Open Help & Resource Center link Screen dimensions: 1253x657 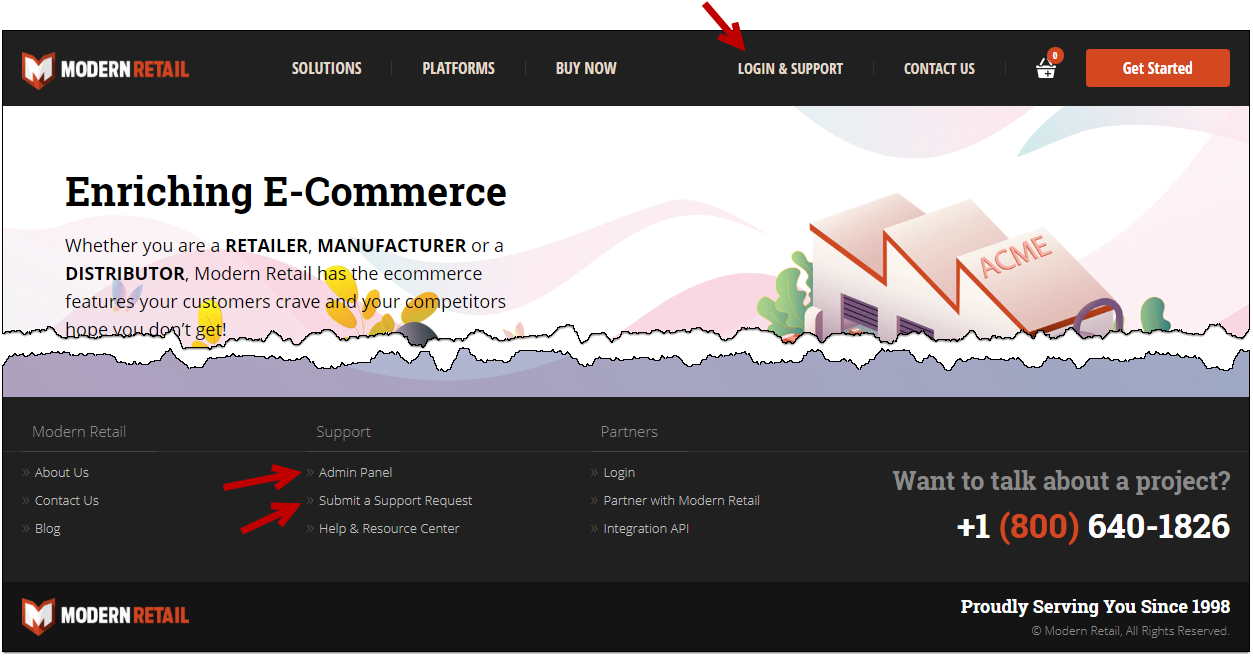coord(389,528)
